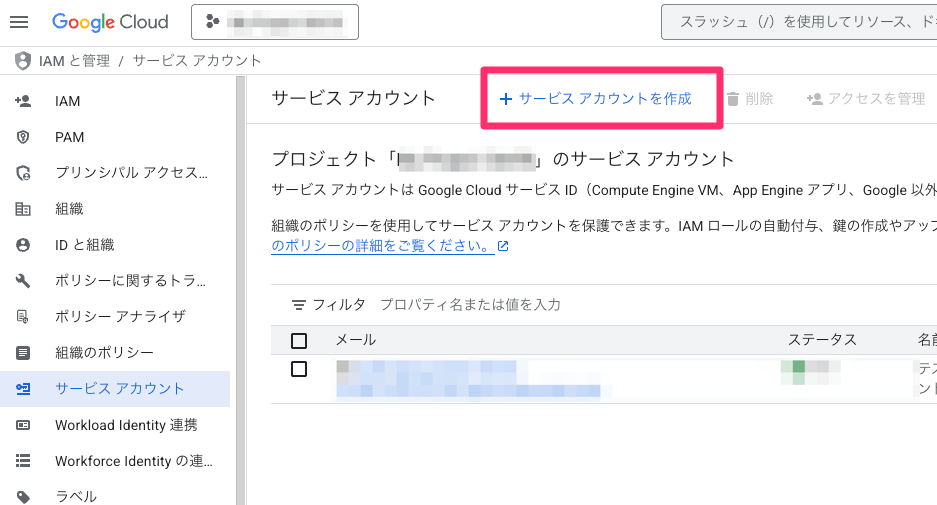Focus the resource search field
Viewport: 937px width, 505px height.
coord(799,22)
